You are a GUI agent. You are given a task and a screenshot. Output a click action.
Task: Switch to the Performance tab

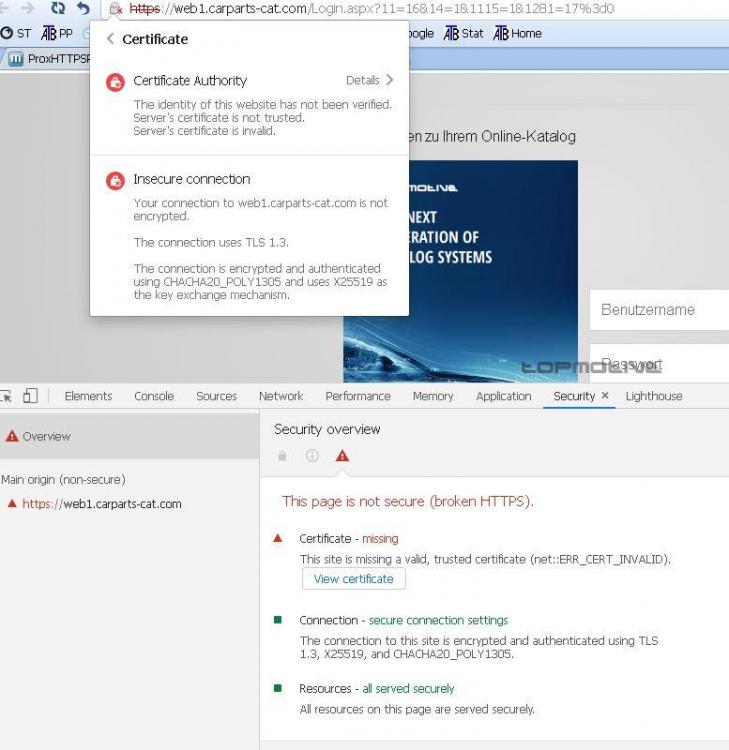tap(358, 396)
